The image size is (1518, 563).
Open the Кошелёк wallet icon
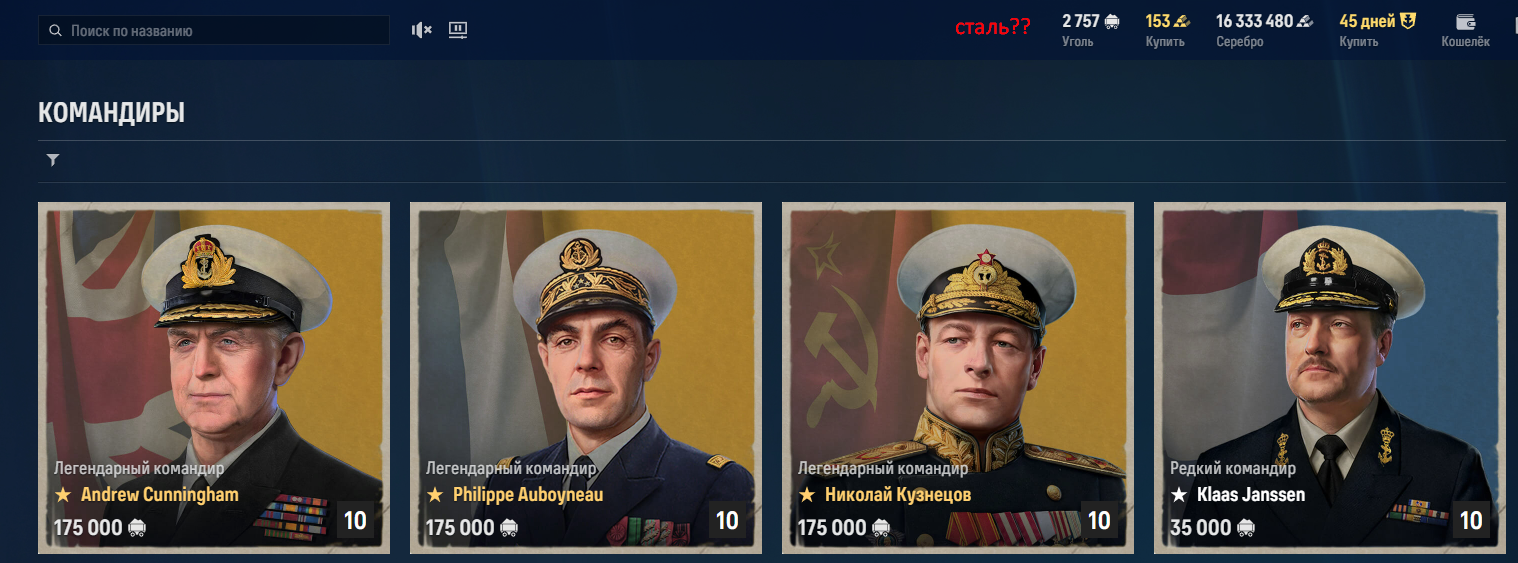coord(1466,22)
